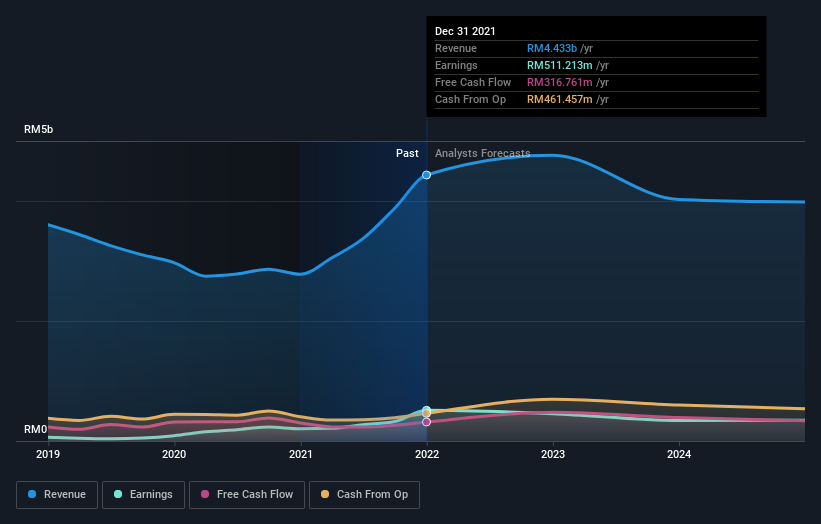The image size is (821, 524).
Task: Toggle the Revenue legend button
Action: point(57,495)
